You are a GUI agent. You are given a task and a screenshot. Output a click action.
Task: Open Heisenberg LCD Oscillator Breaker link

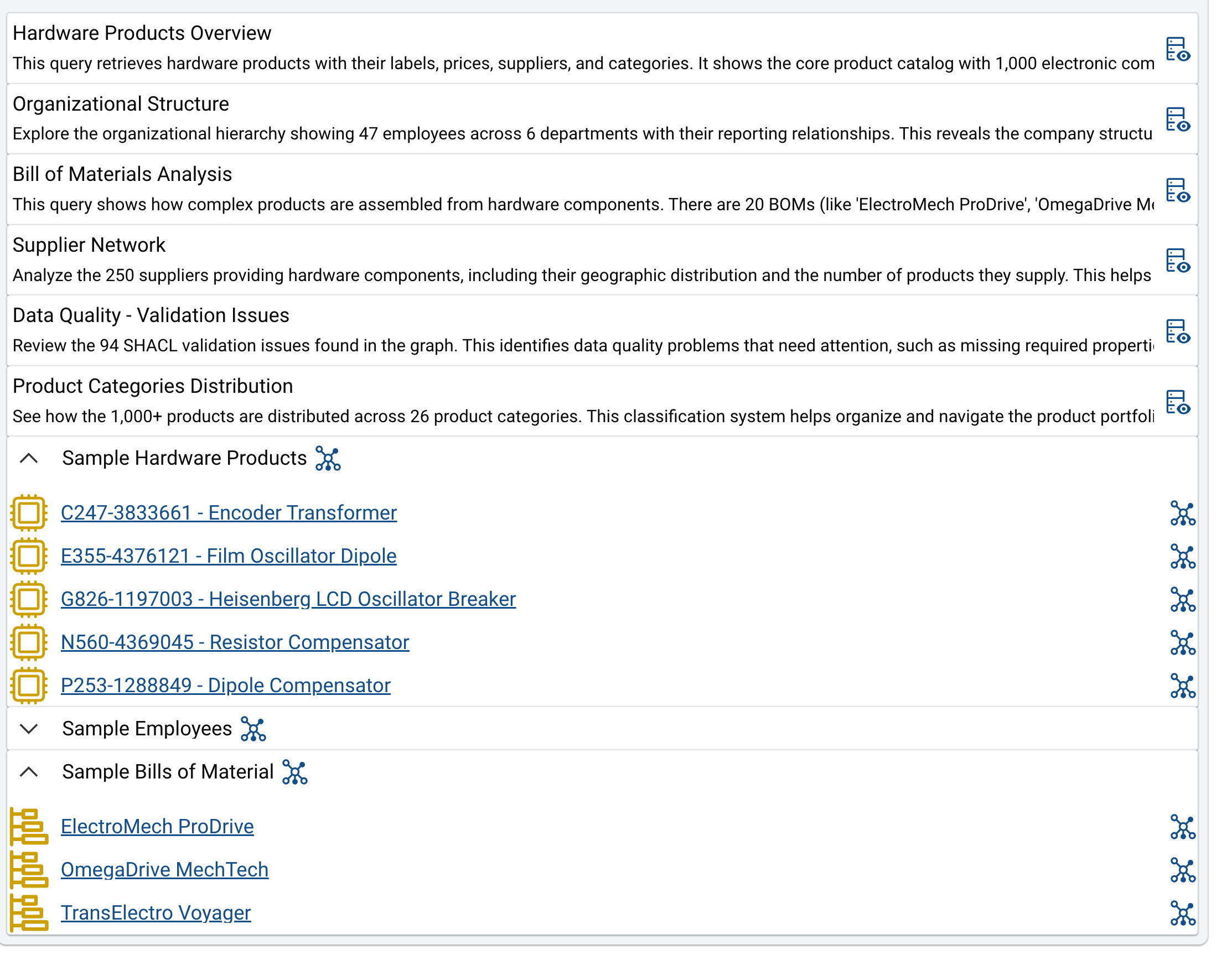click(x=288, y=599)
